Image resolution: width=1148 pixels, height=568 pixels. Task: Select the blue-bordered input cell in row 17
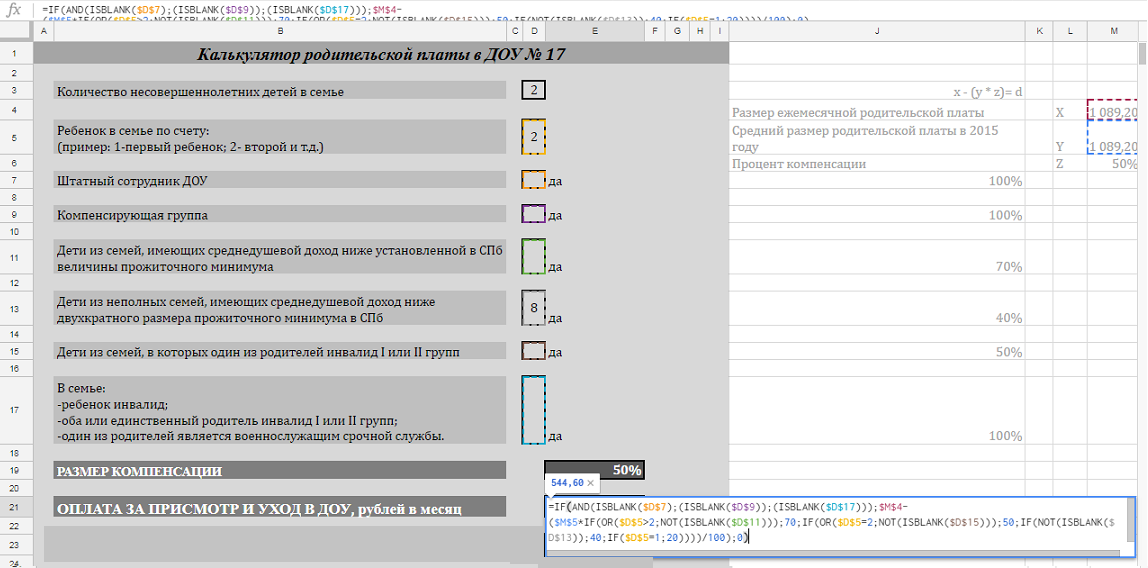[x=534, y=410]
